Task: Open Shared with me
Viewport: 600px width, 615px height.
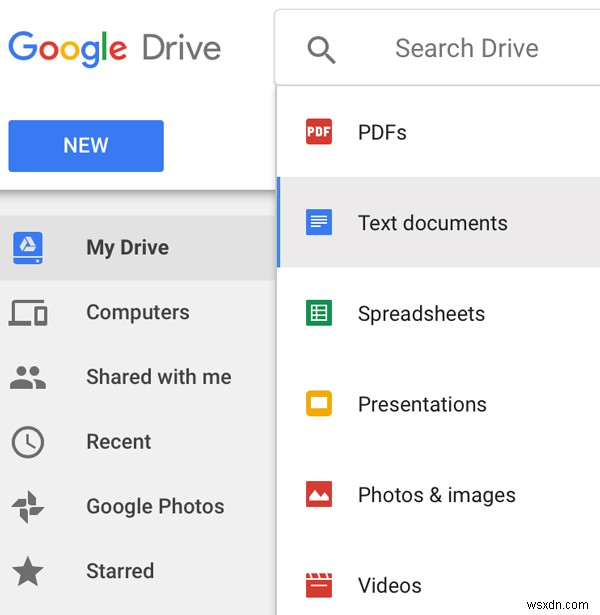Action: tap(137, 377)
